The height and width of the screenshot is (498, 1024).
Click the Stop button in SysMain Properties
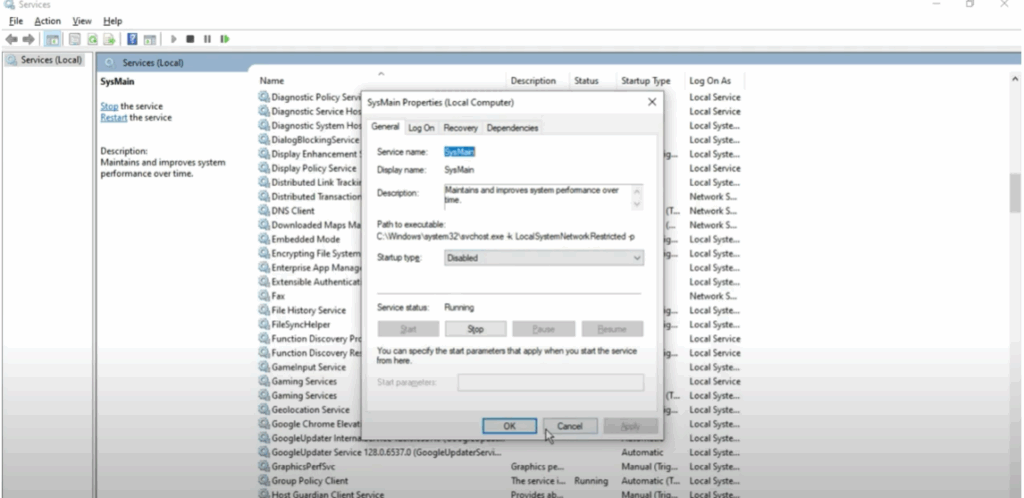pos(475,329)
